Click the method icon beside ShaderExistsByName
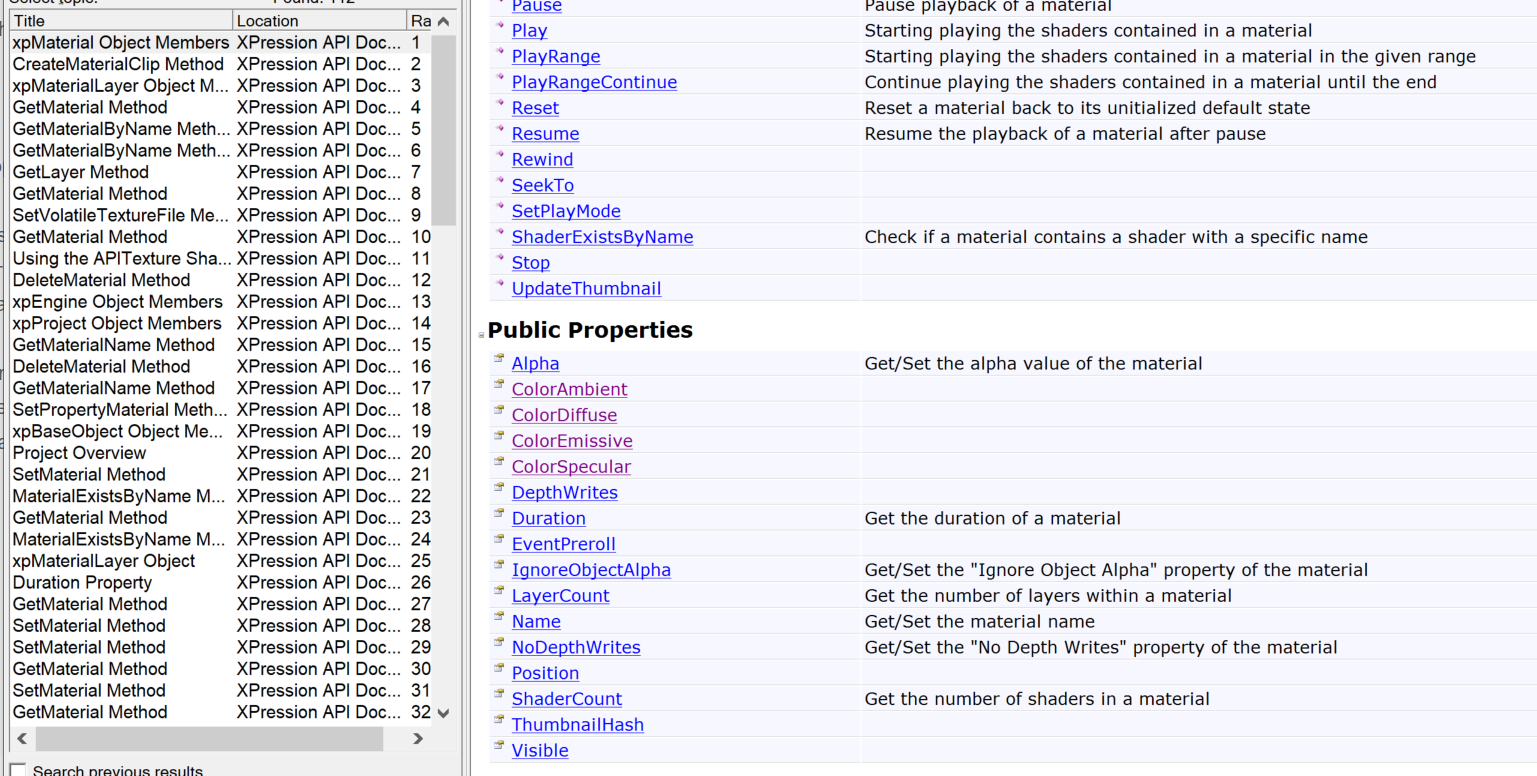Screen dimensions: 1537x776 pyautogui.click(x=500, y=233)
